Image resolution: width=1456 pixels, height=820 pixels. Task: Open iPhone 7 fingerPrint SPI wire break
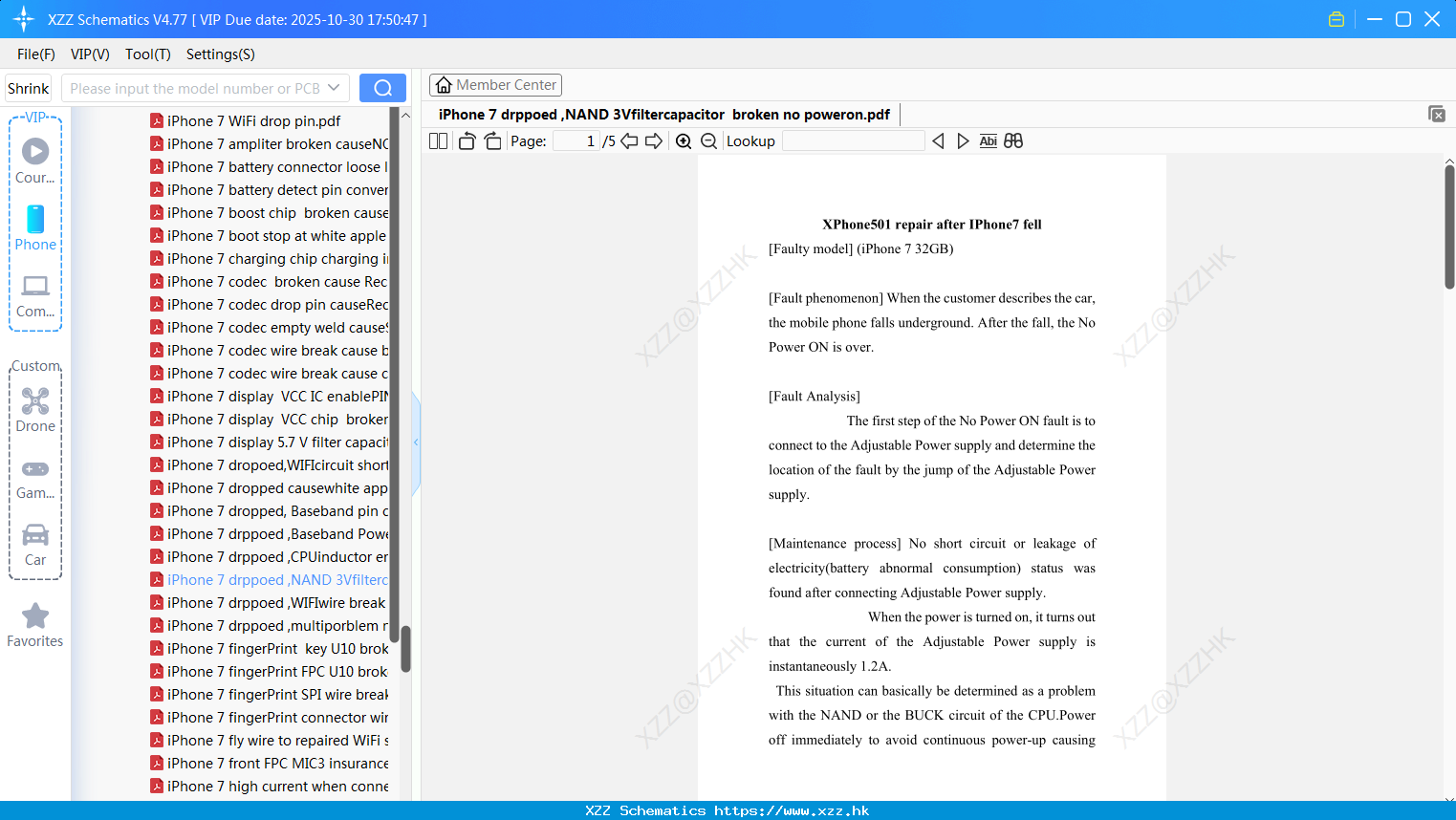[x=269, y=695]
